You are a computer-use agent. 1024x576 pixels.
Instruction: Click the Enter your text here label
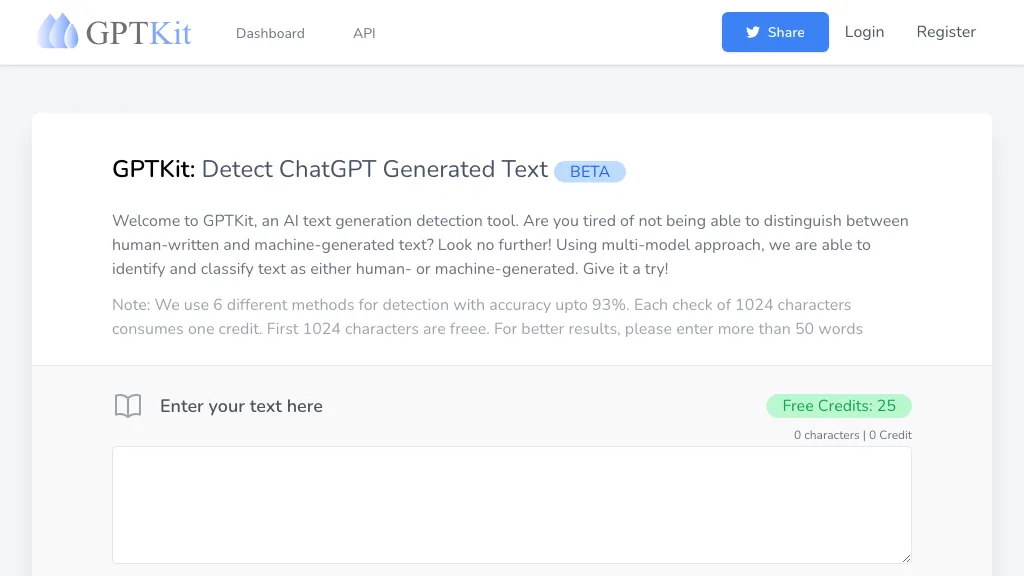[x=241, y=406]
